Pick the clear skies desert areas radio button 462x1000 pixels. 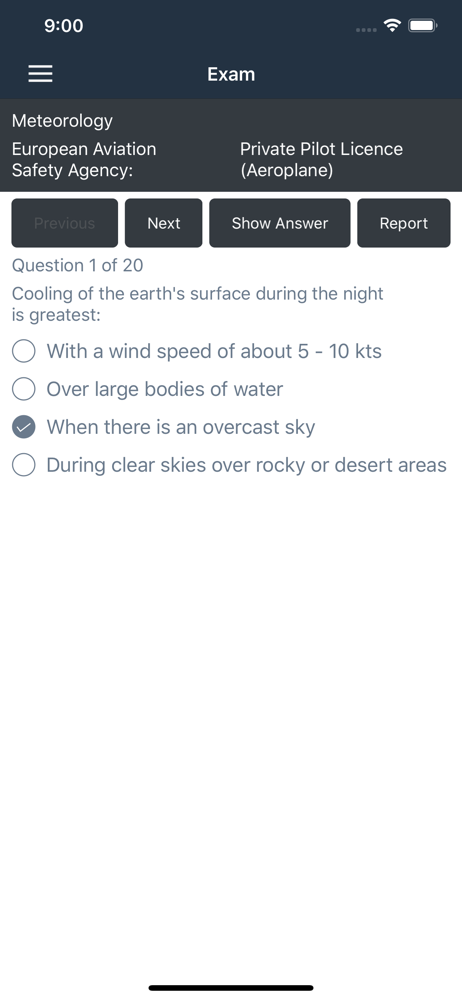(24, 466)
